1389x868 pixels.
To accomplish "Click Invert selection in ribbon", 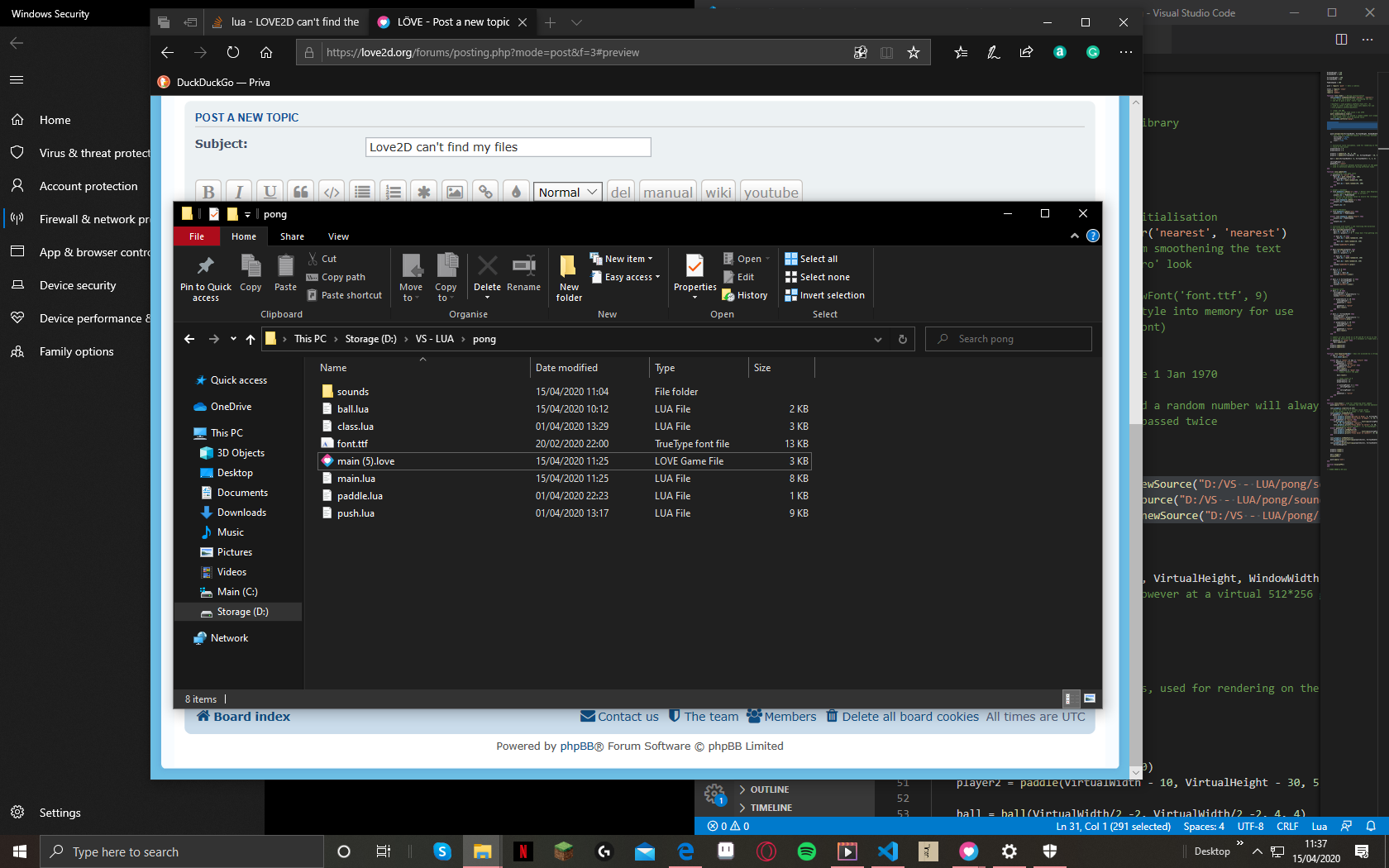I will click(x=824, y=295).
